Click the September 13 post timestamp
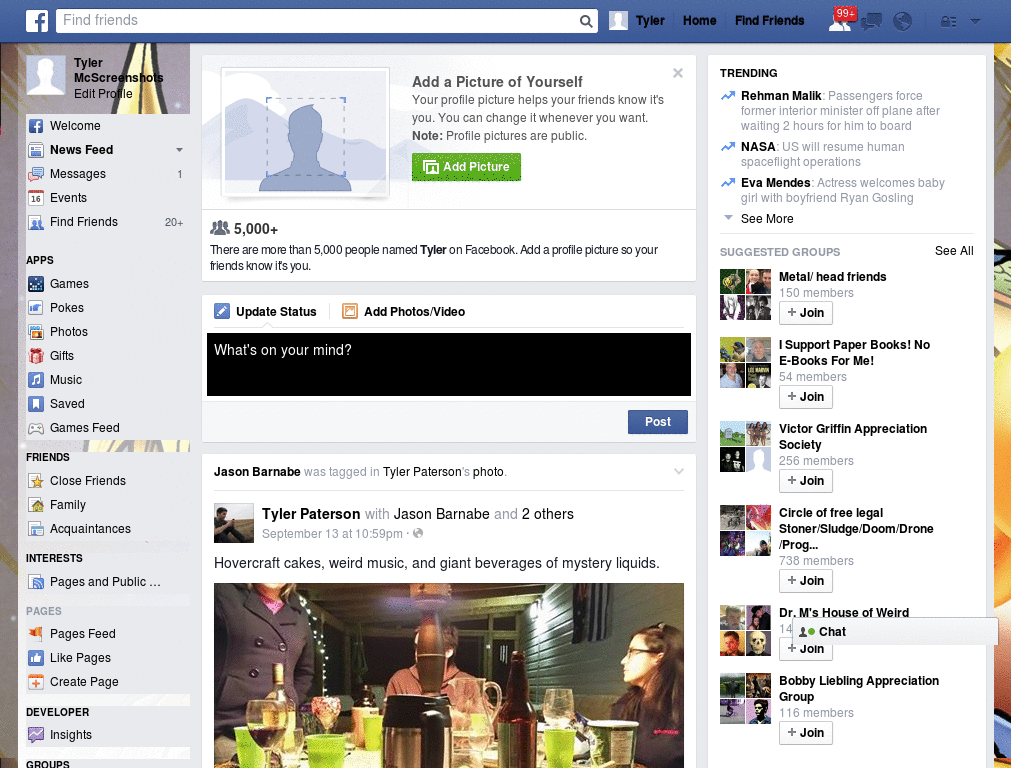 pyautogui.click(x=332, y=534)
